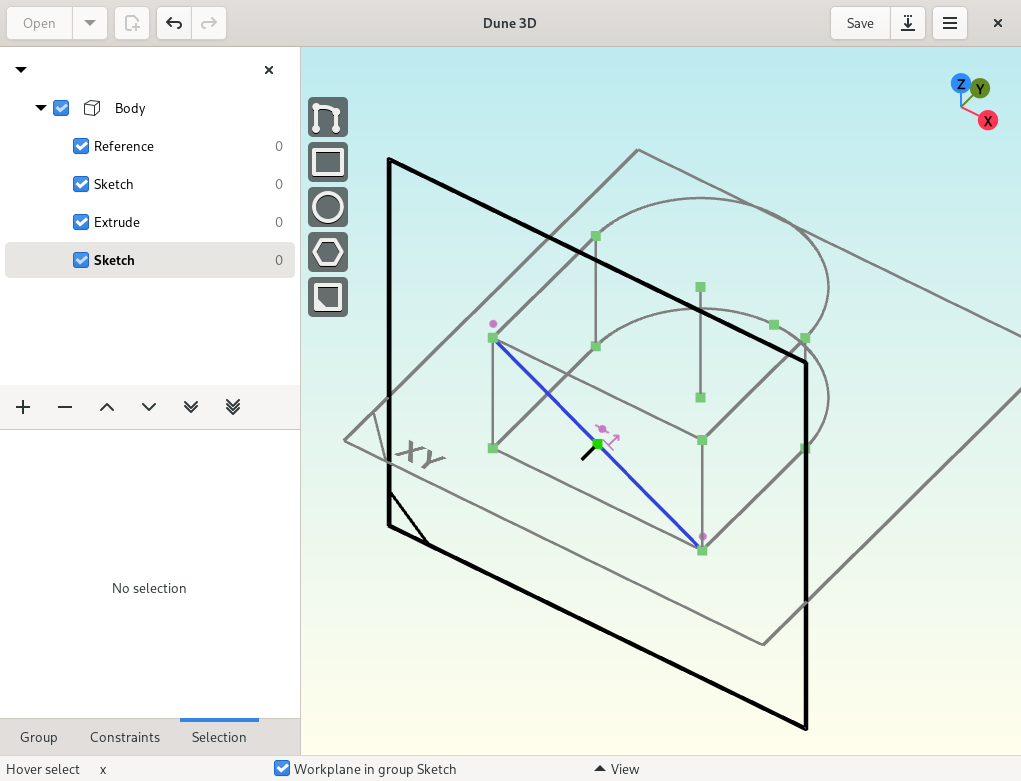Screen dimensions: 1021x781
Task: Switch to the Constraints tab
Action: click(x=125, y=737)
